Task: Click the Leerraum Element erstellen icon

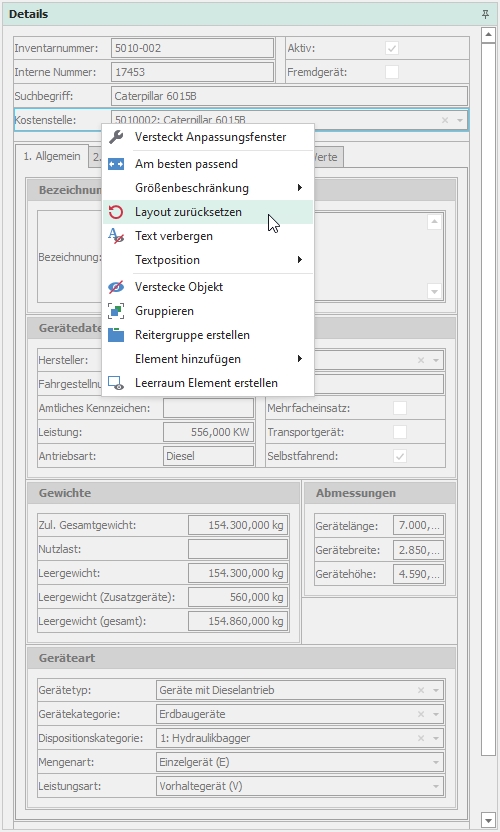Action: 116,383
